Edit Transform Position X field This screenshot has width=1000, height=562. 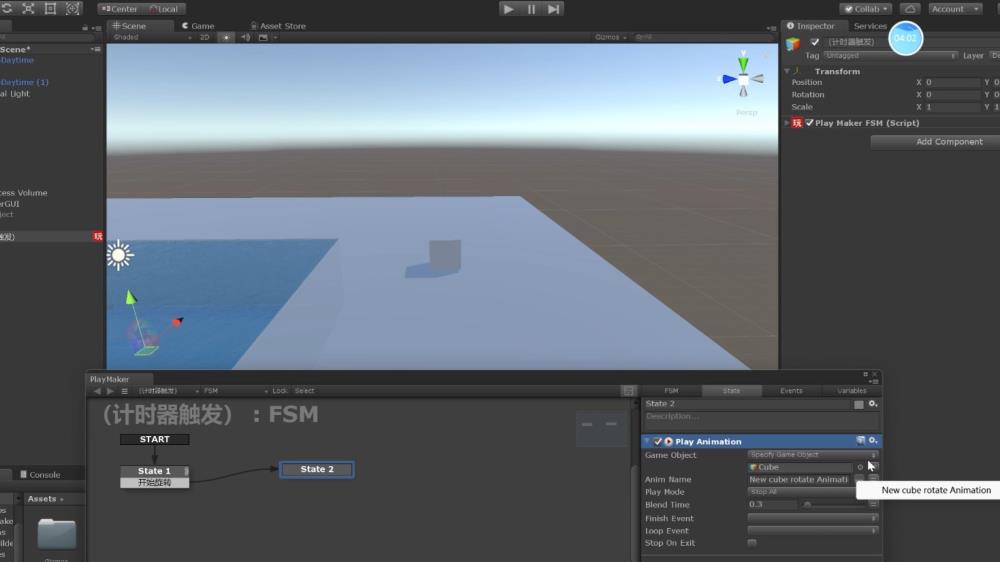952,82
